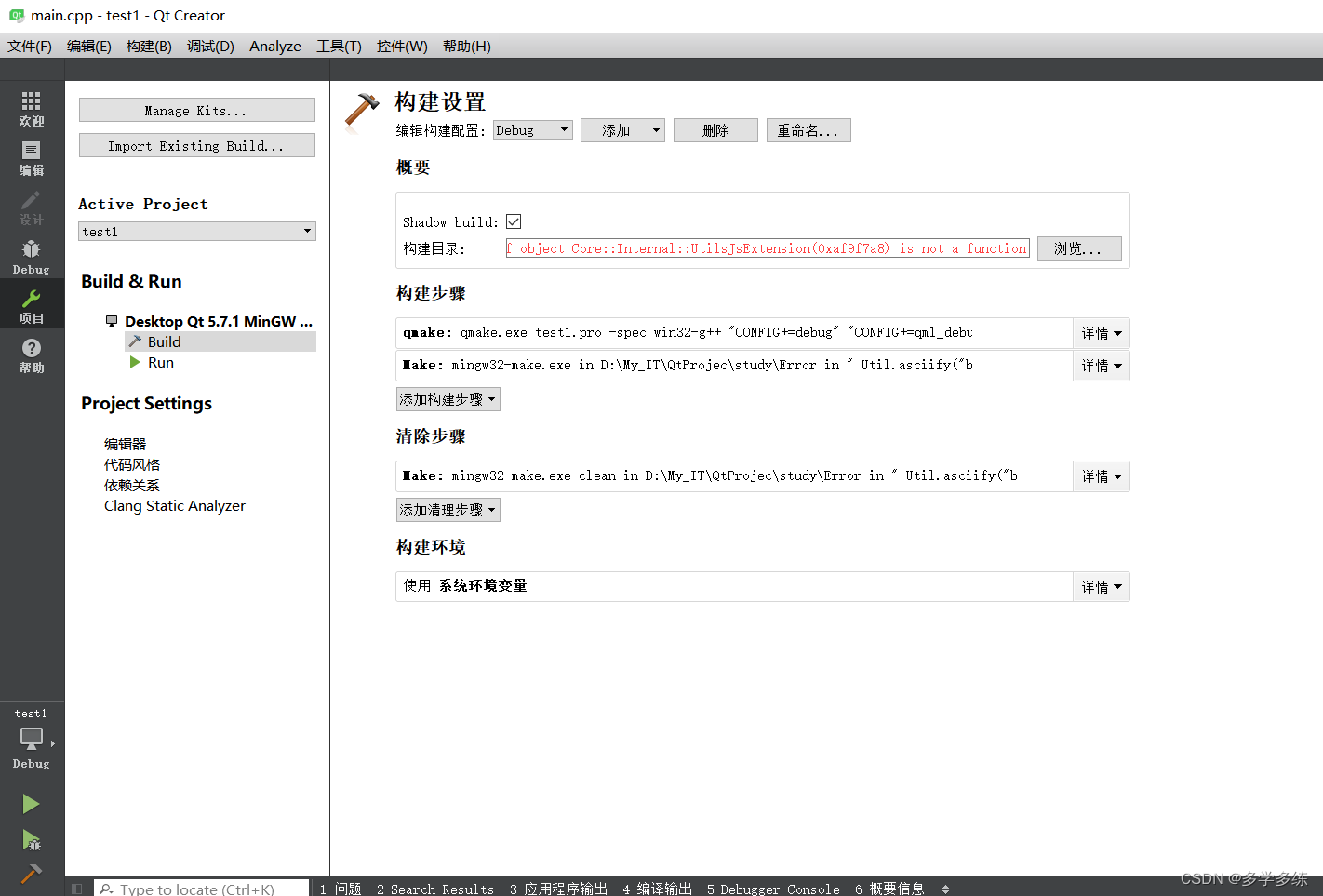Open the 添加构建步骤 dropdown

(448, 399)
